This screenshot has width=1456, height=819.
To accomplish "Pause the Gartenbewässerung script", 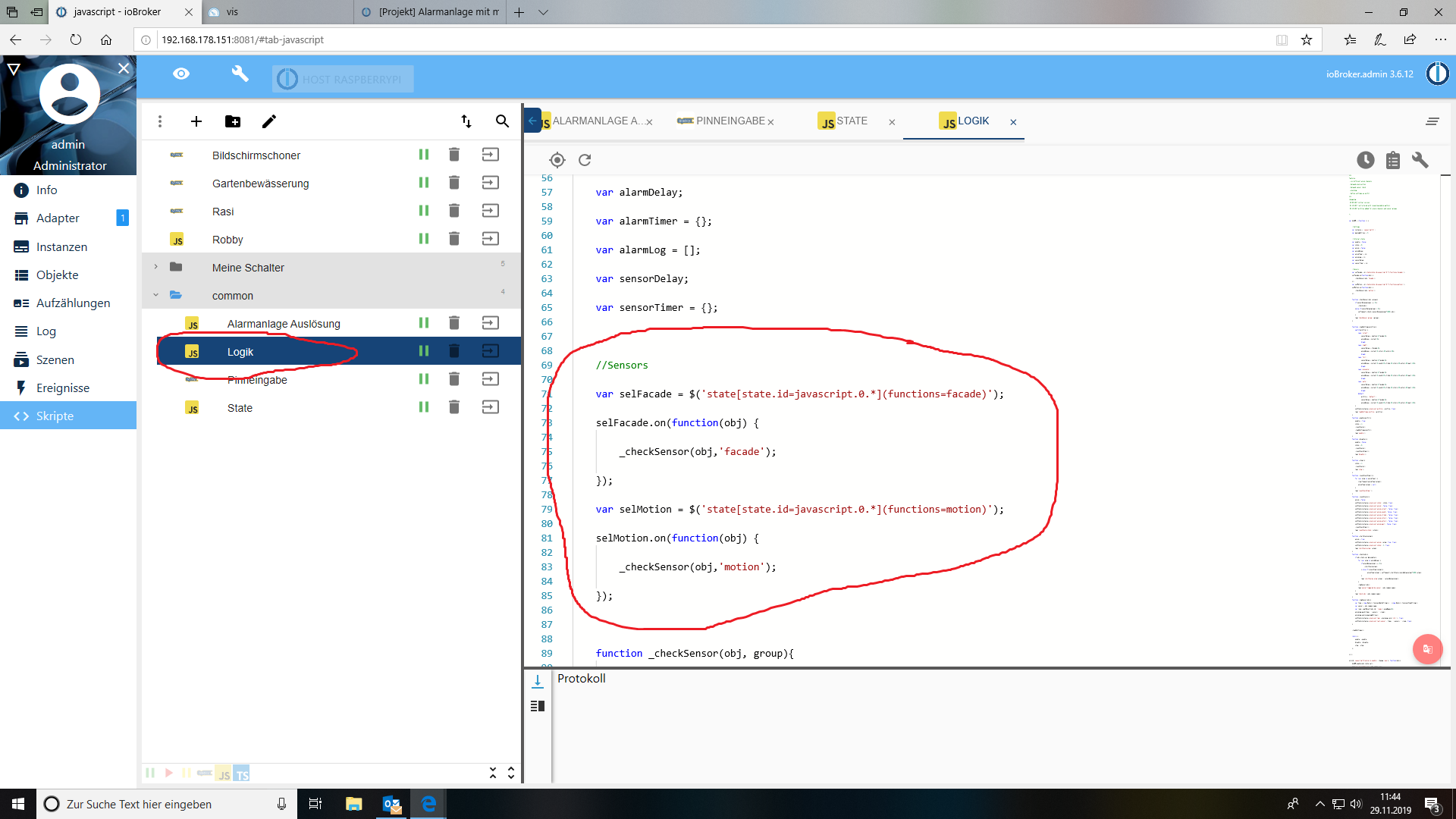I will pos(424,183).
